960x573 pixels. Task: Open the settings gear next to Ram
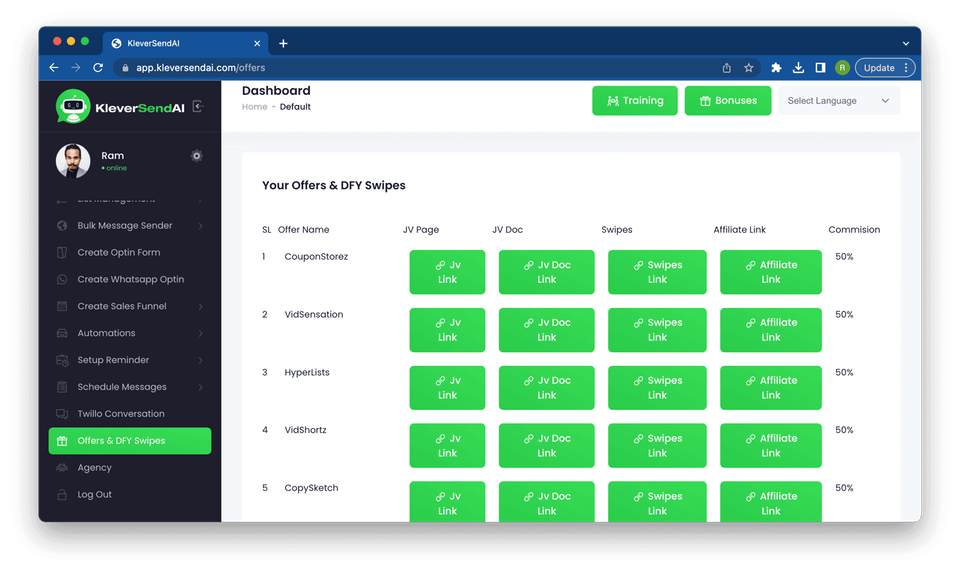[x=197, y=156]
